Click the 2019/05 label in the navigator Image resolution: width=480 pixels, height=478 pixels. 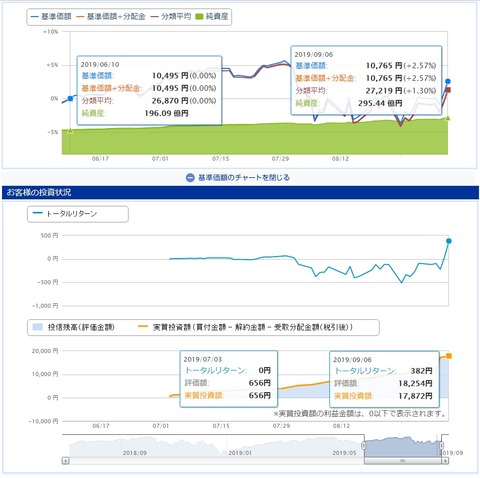(345, 453)
